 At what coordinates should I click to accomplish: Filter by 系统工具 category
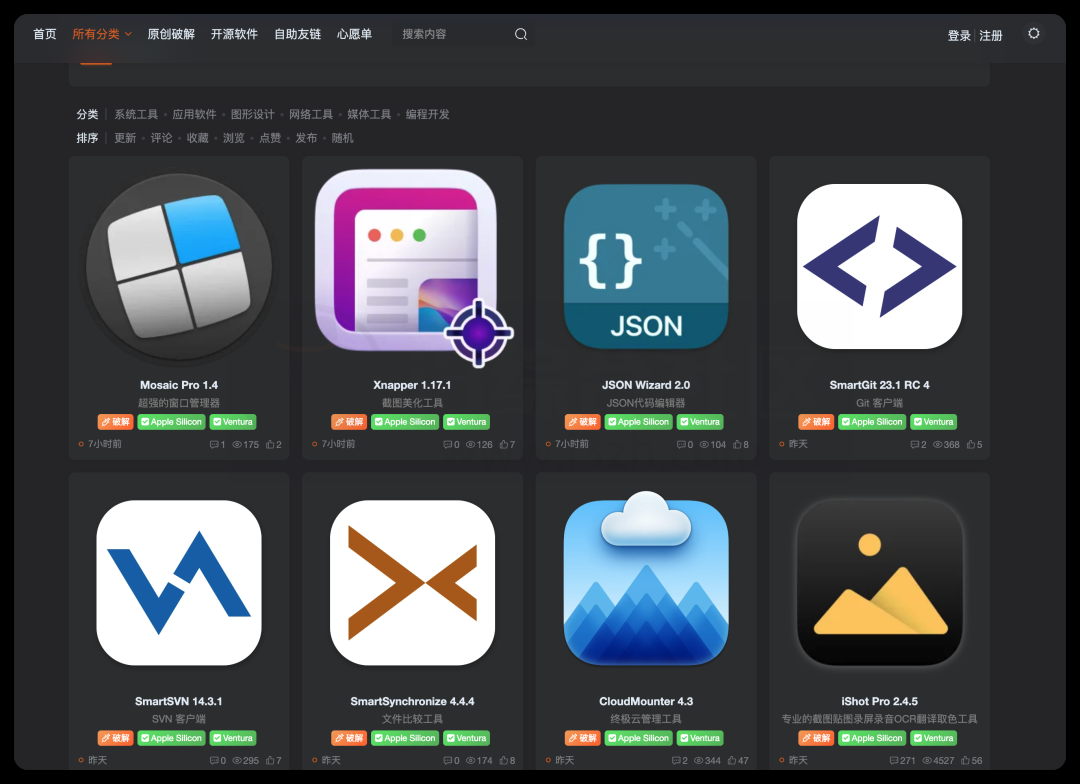pos(136,114)
